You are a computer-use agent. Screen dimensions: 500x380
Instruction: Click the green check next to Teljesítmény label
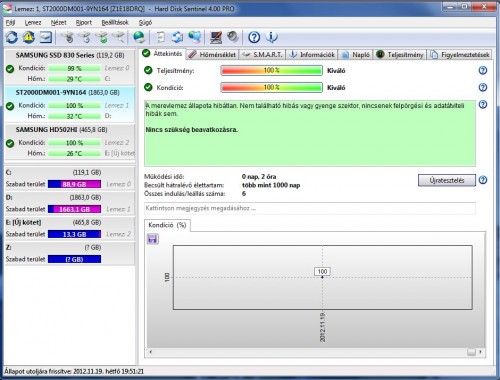pyautogui.click(x=148, y=70)
